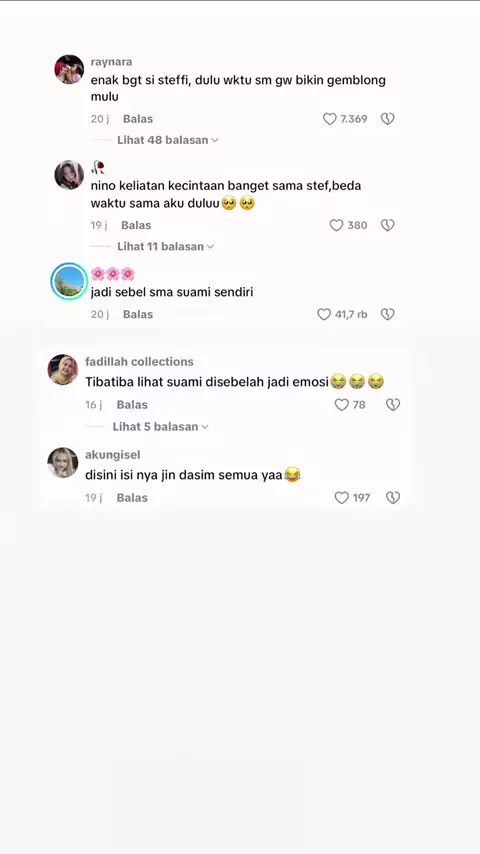Like the comment showing 380 likes
Viewport: 480px width, 854px height.
(337, 225)
